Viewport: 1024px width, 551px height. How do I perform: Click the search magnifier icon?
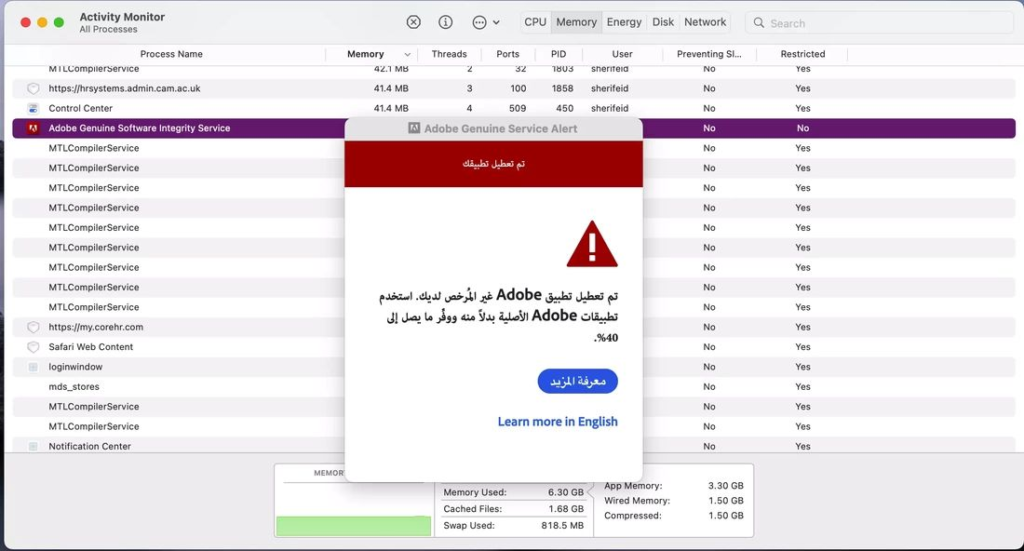[758, 23]
